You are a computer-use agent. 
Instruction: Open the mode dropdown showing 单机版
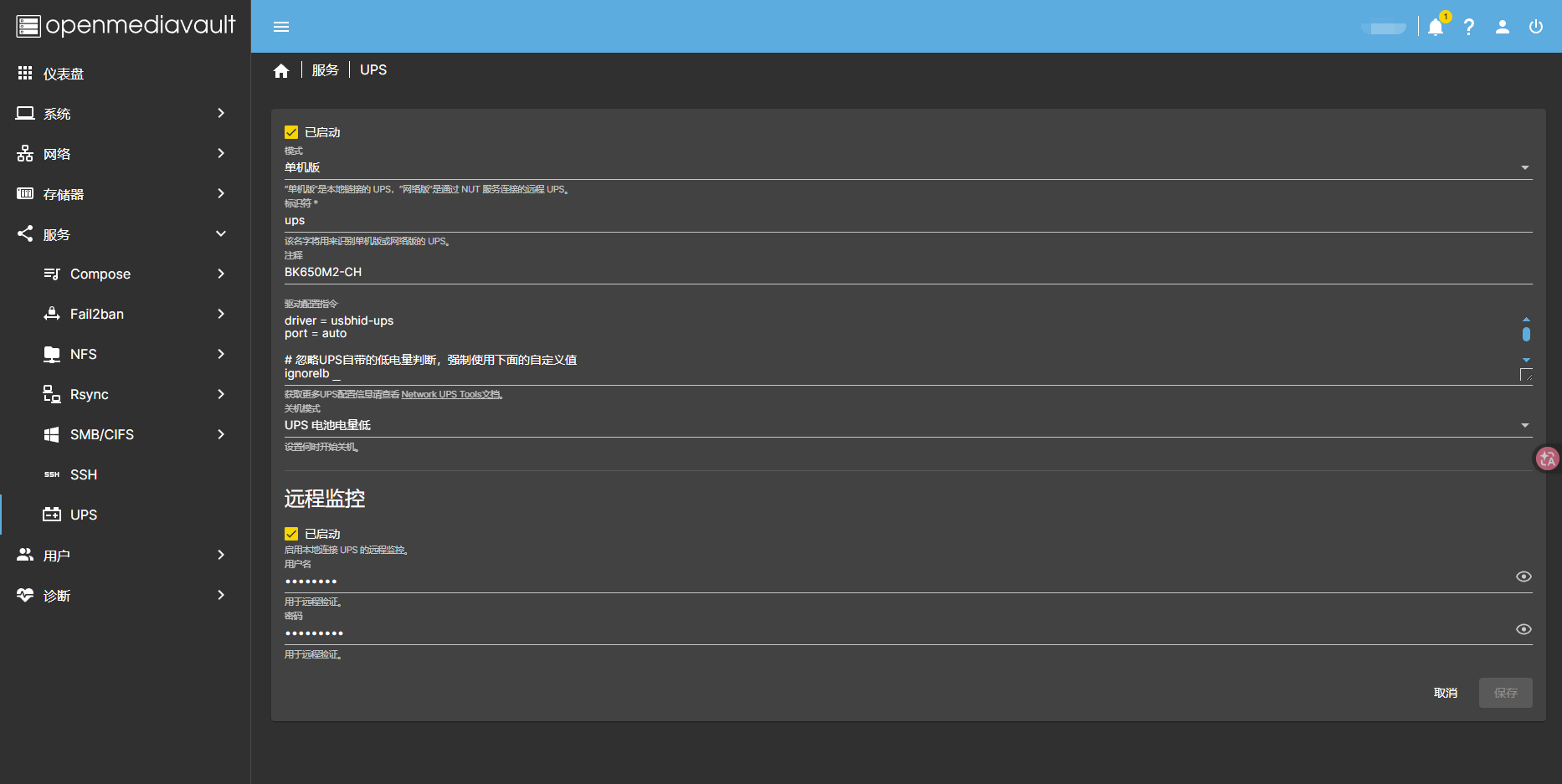point(908,167)
